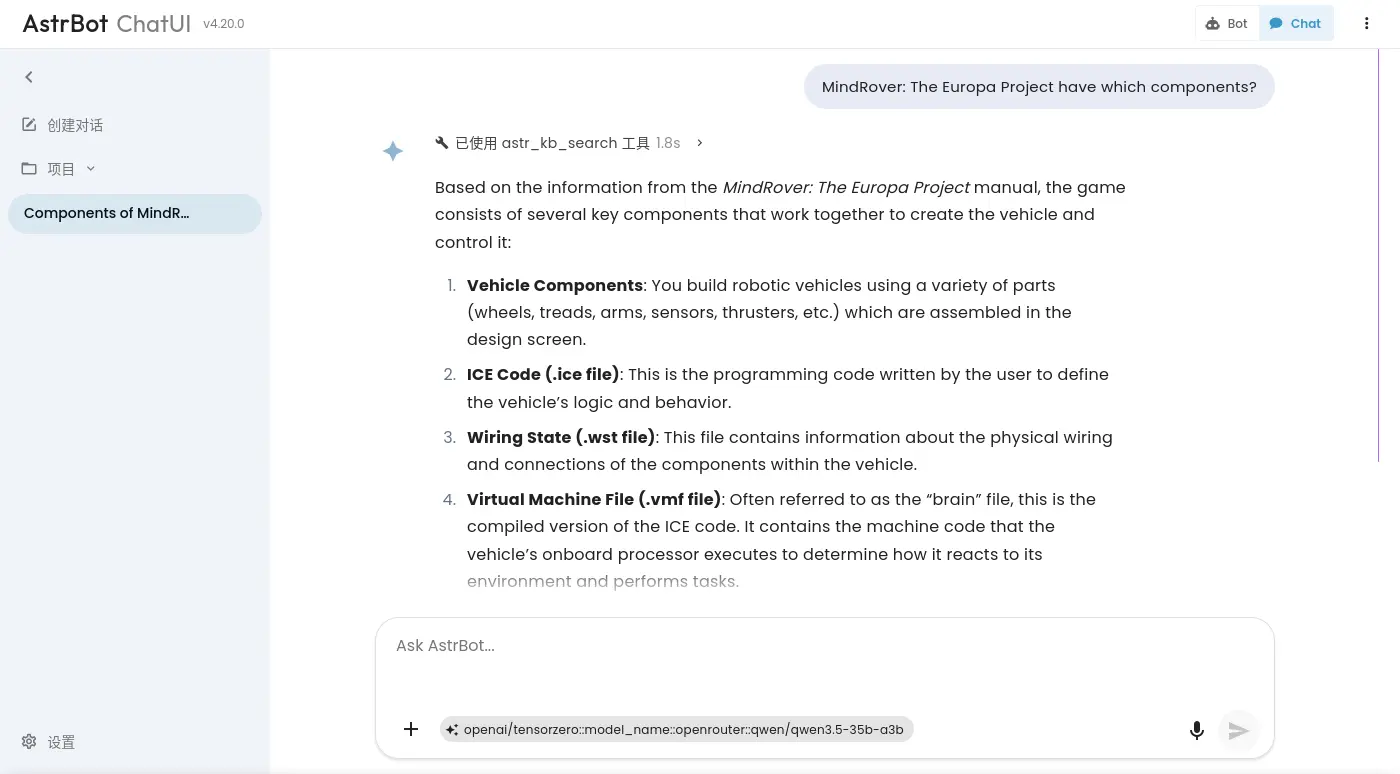The image size is (1400, 774).
Task: Collapse sidebar with the back chevron
Action: click(29, 77)
